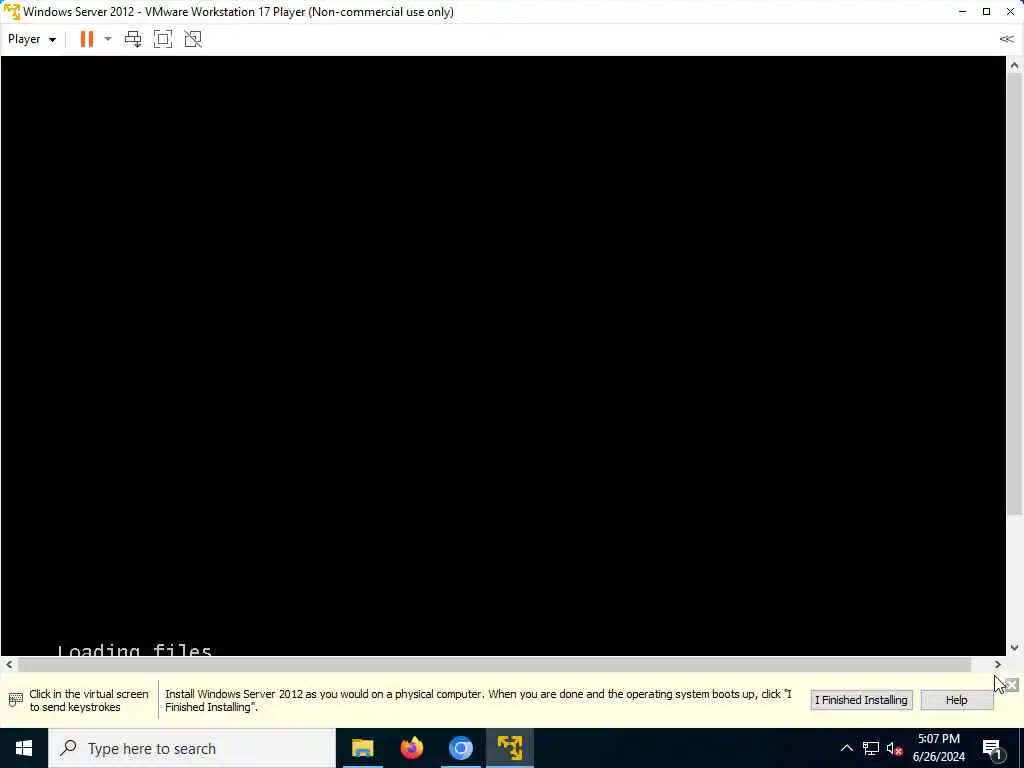Minimize the VMware Player window
The width and height of the screenshot is (1024, 768).
[963, 12]
